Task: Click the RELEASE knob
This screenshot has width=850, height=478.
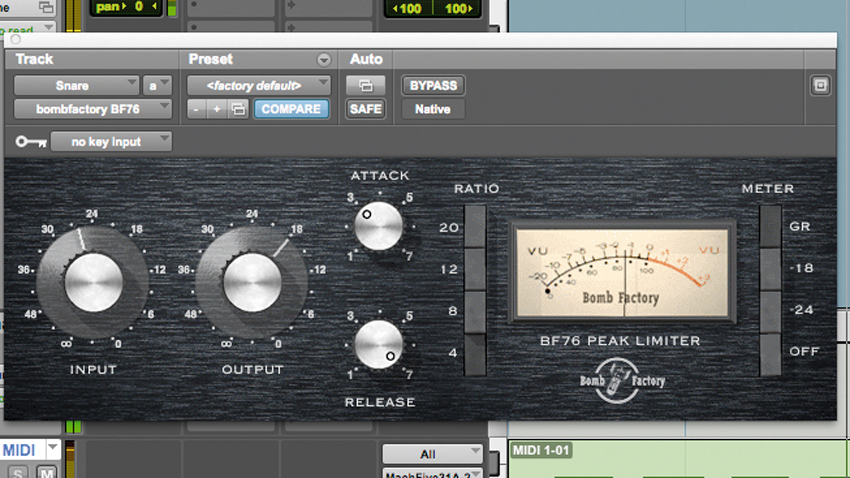Action: point(379,345)
